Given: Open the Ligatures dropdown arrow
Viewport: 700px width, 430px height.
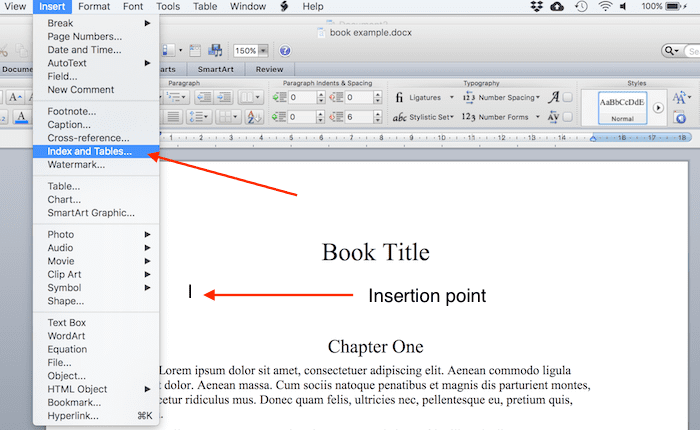Looking at the screenshot, I should click(451, 97).
